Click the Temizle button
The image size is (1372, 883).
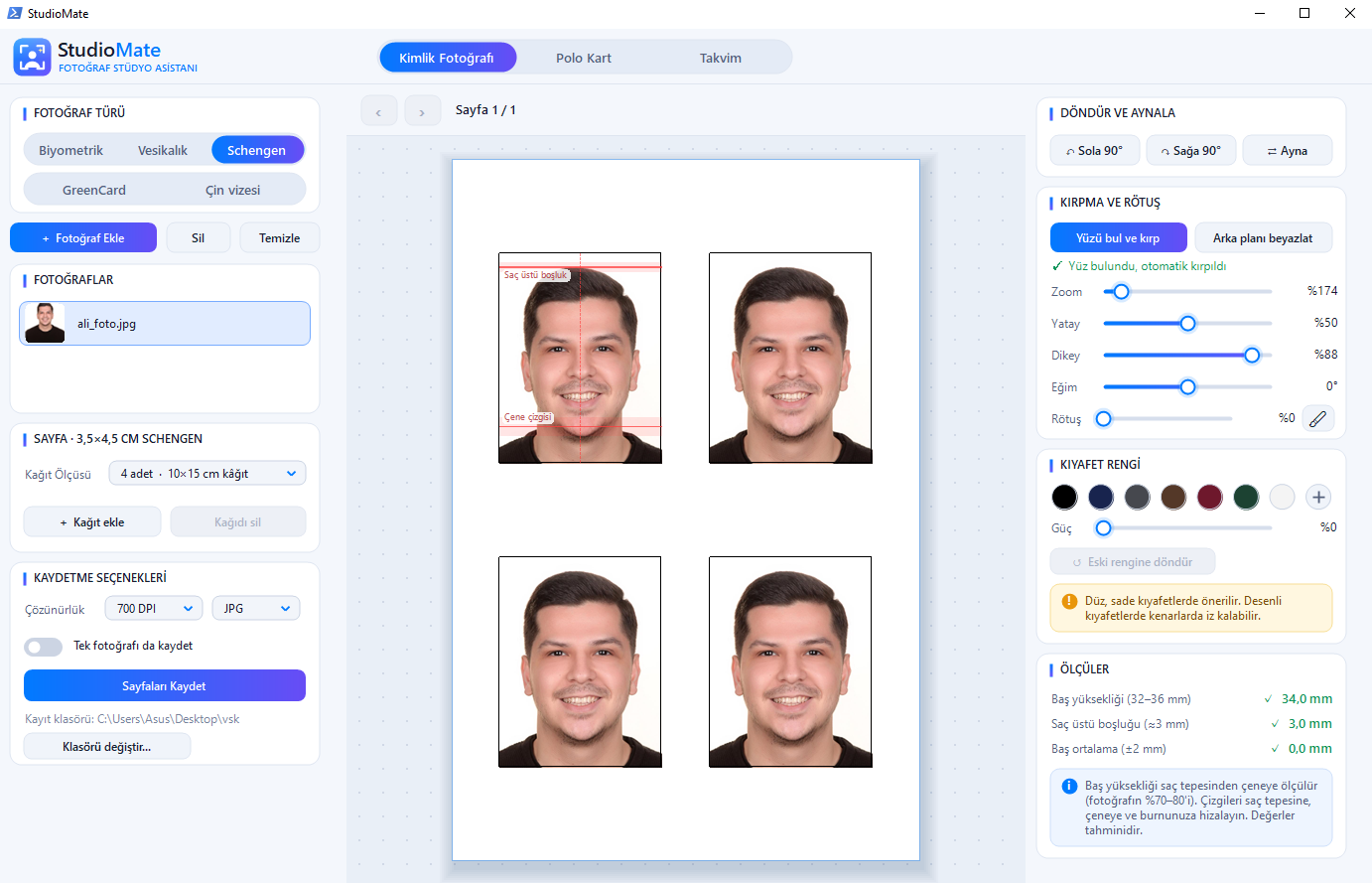click(x=280, y=238)
